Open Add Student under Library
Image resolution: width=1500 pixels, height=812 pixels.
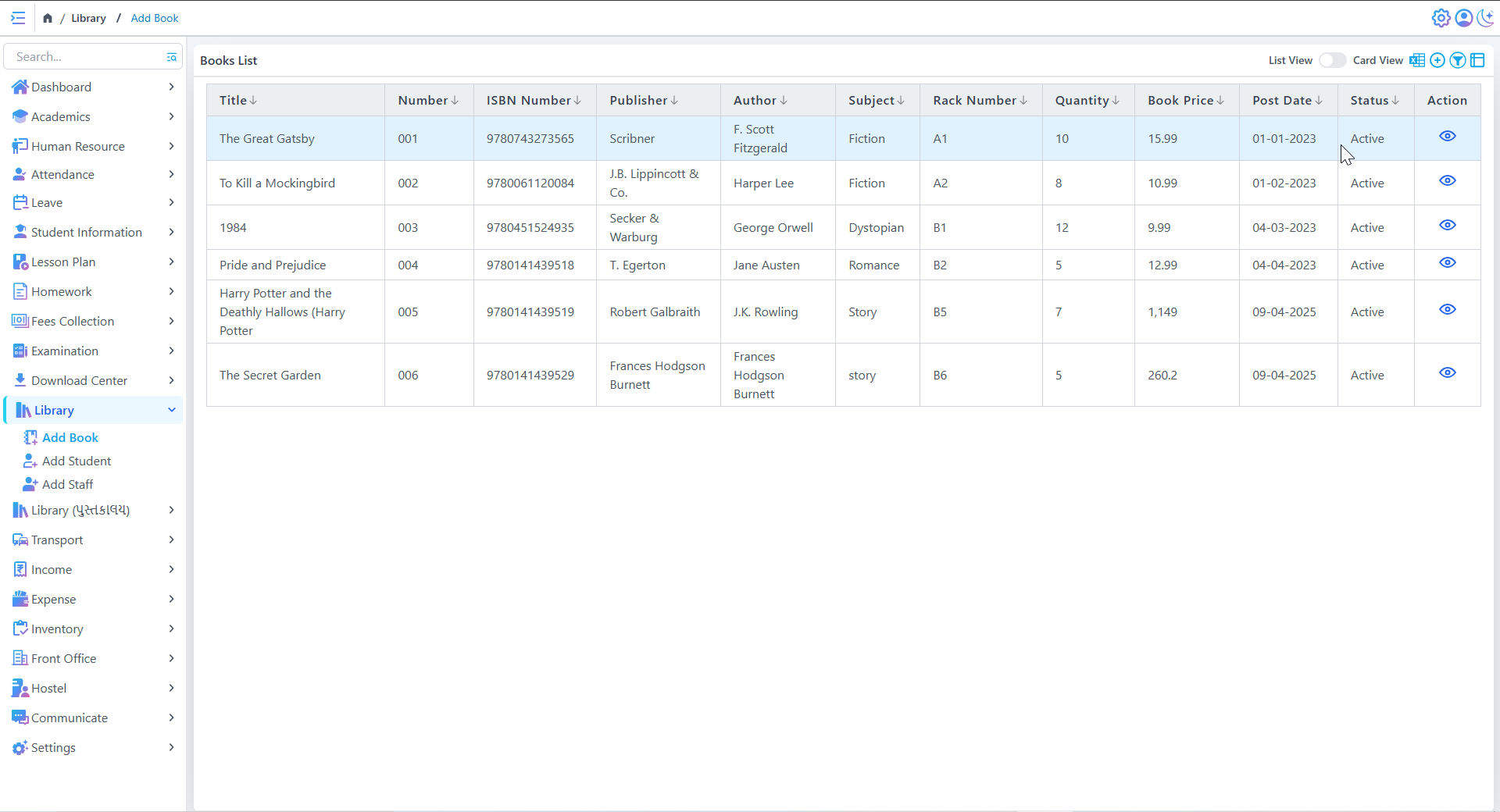[x=76, y=461]
